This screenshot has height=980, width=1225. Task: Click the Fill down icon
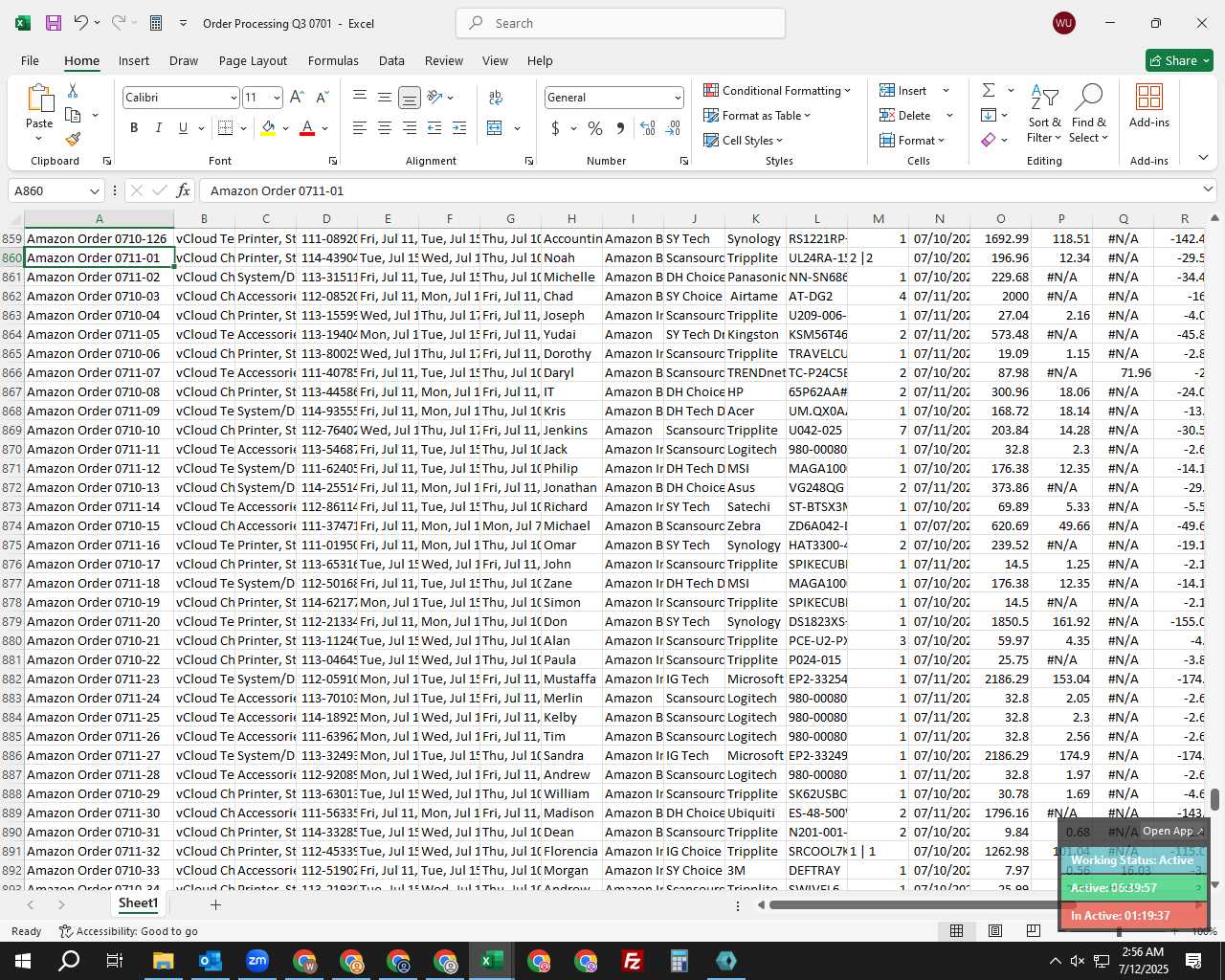pyautogui.click(x=989, y=115)
